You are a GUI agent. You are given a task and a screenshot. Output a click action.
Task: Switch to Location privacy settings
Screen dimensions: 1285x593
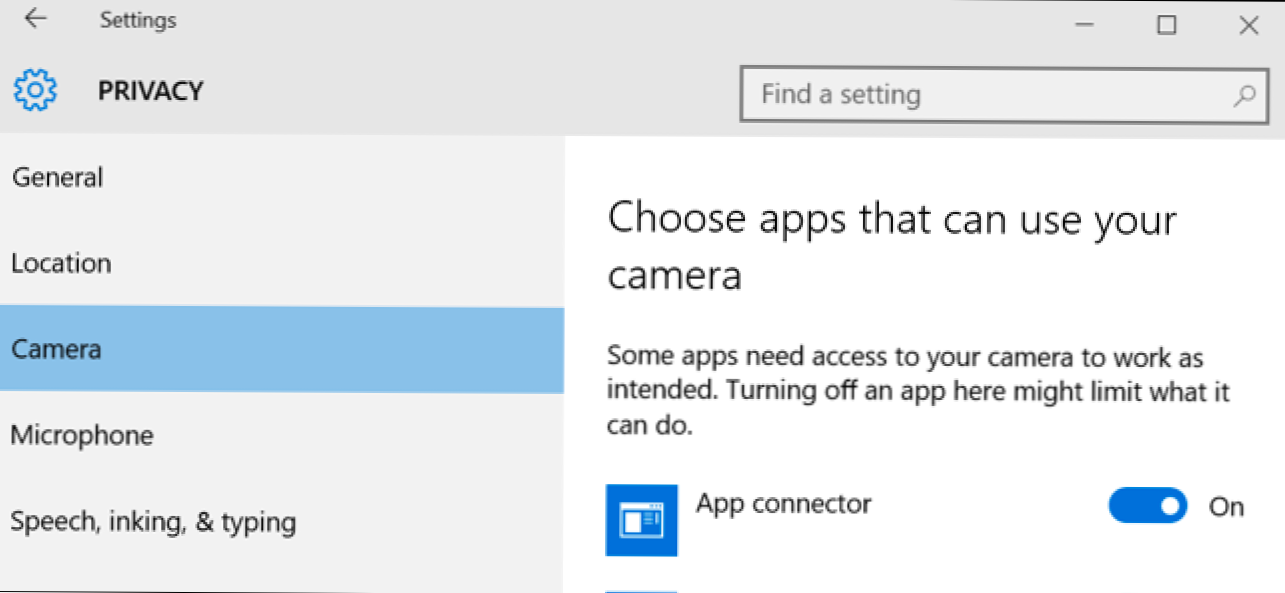coord(61,264)
